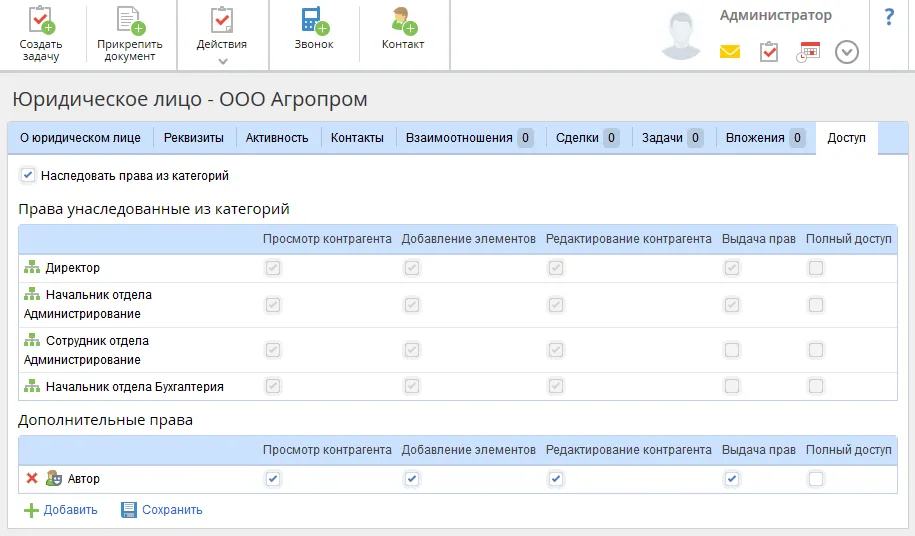
Task: Switch to О юридическом лице tab
Action: (81, 138)
